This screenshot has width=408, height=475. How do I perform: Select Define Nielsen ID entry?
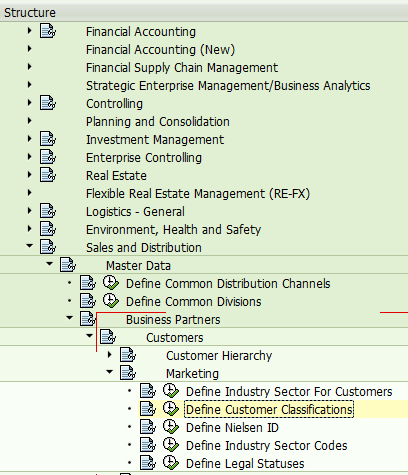click(232, 427)
